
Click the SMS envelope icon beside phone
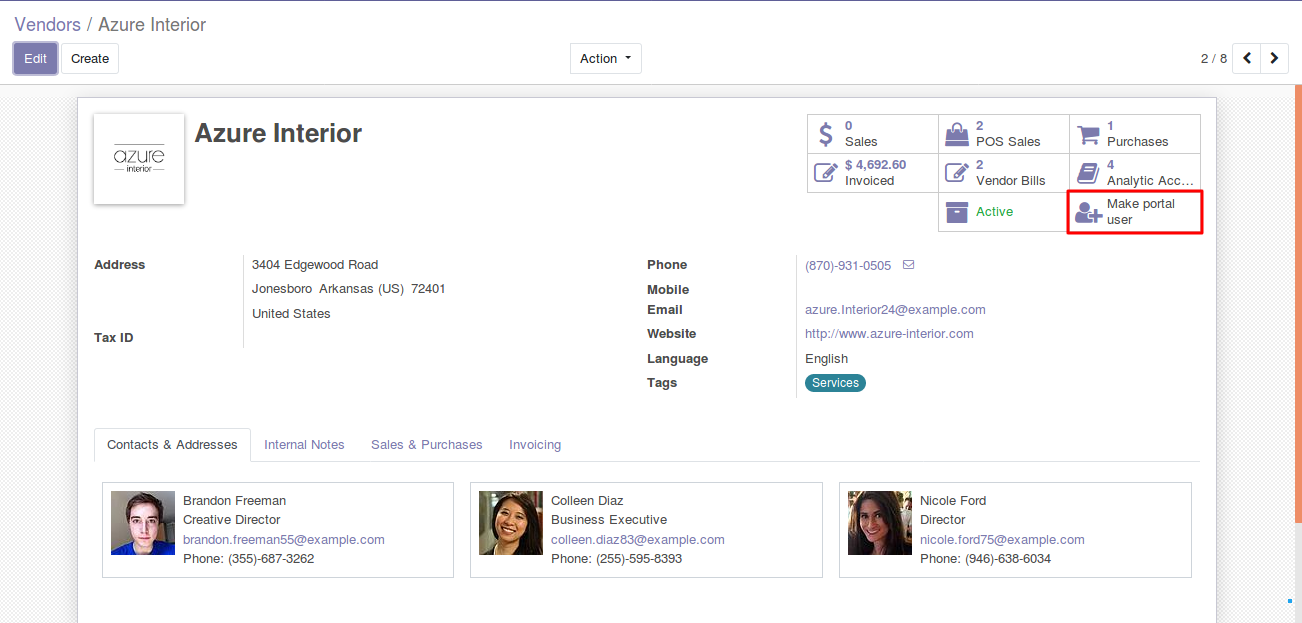point(908,265)
